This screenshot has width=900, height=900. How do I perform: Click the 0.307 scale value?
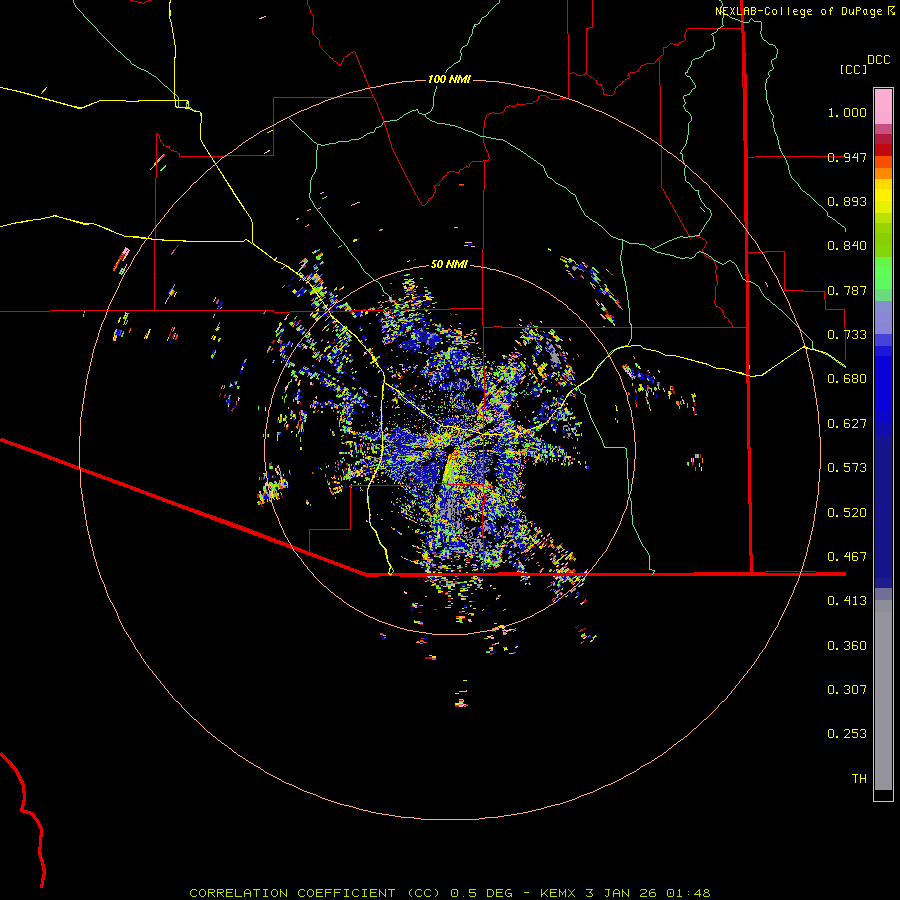847,690
